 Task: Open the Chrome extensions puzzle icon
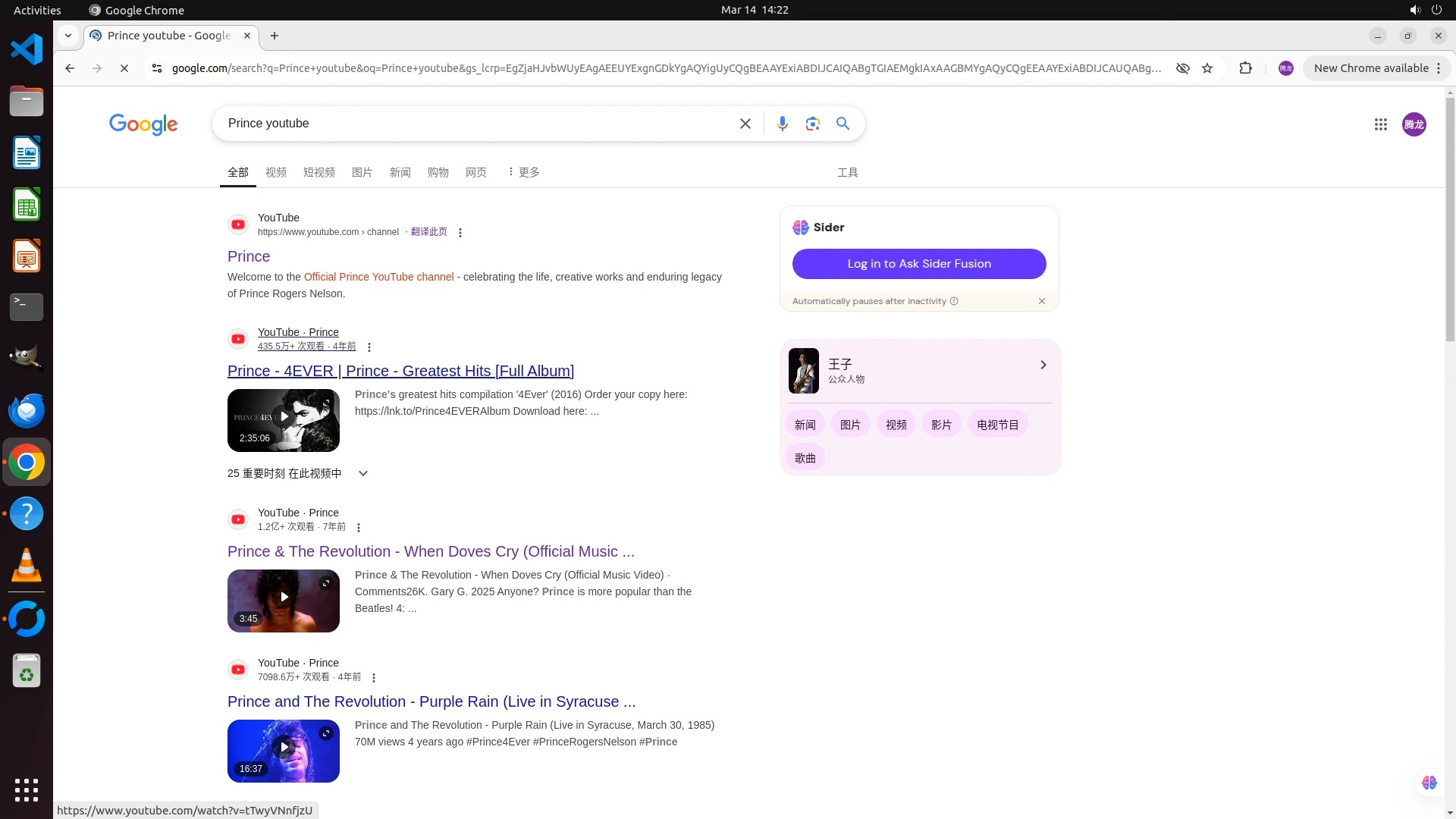(x=1245, y=68)
